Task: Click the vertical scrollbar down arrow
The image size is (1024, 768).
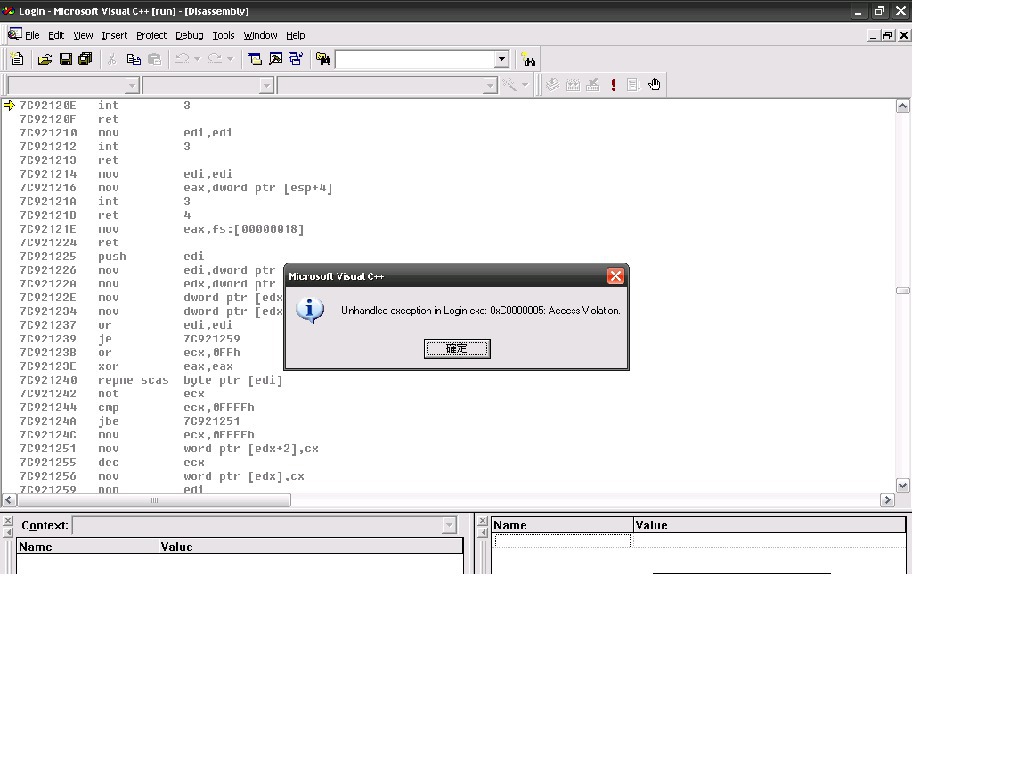Action: click(903, 485)
